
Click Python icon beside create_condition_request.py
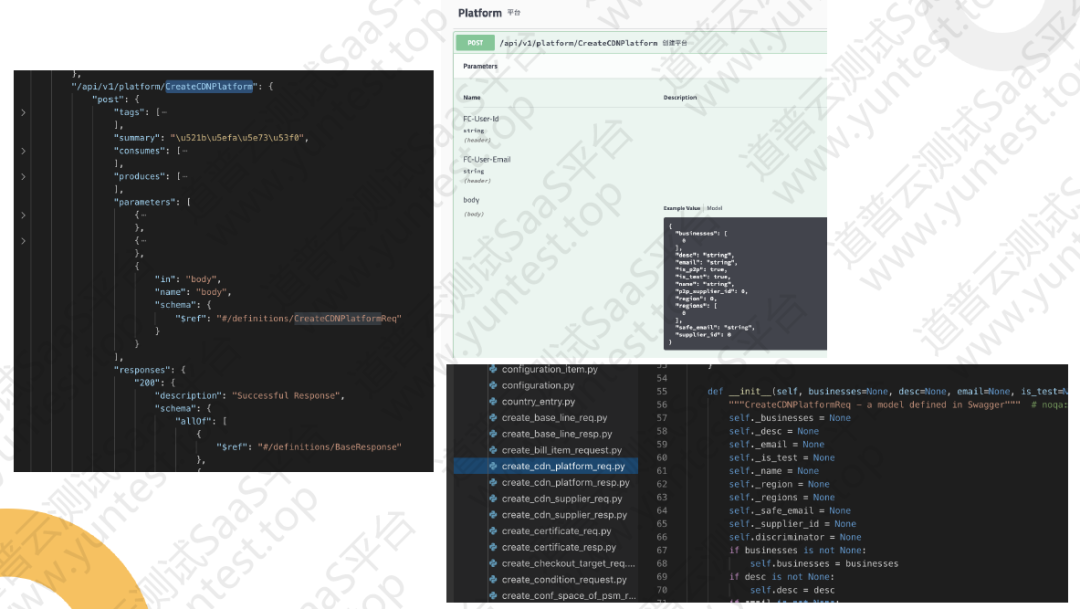click(493, 579)
